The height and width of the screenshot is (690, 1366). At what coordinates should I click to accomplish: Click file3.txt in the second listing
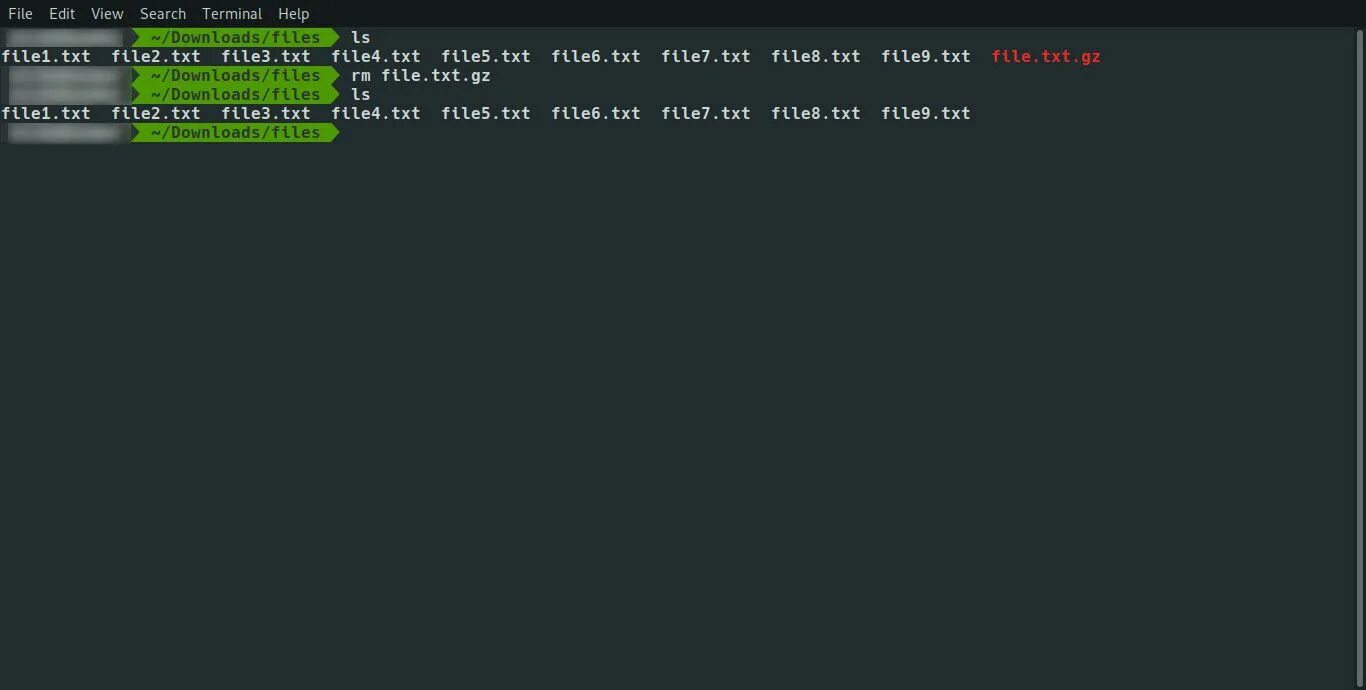tap(266, 113)
